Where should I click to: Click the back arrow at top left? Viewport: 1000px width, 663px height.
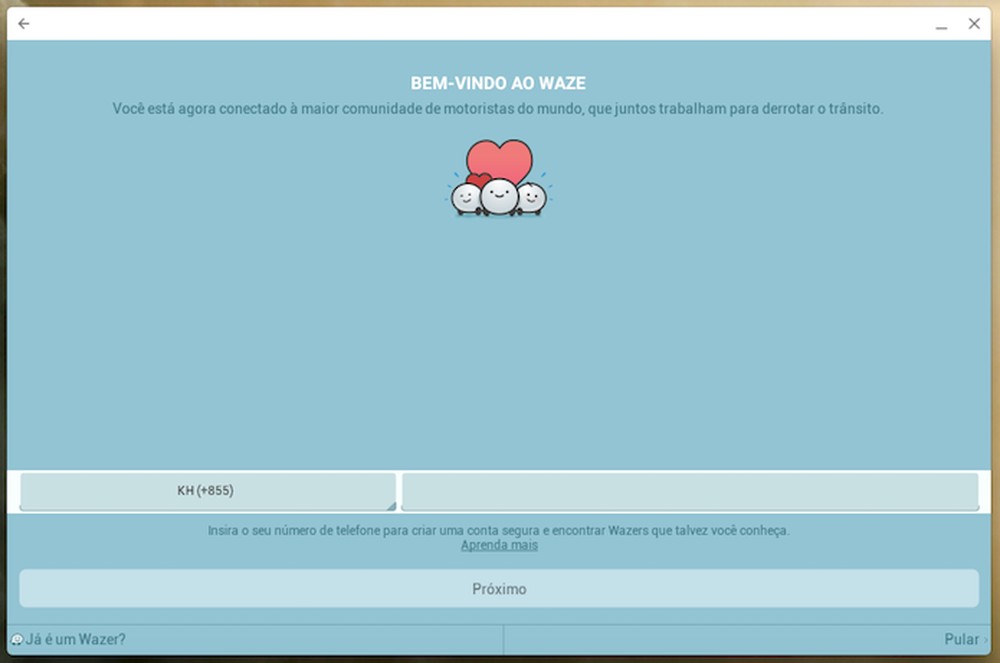(x=23, y=23)
